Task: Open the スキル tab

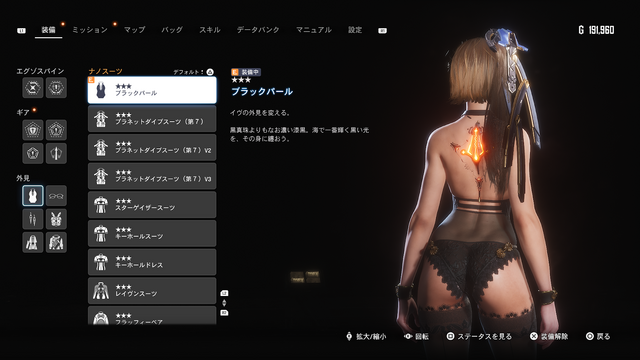Action: point(210,30)
